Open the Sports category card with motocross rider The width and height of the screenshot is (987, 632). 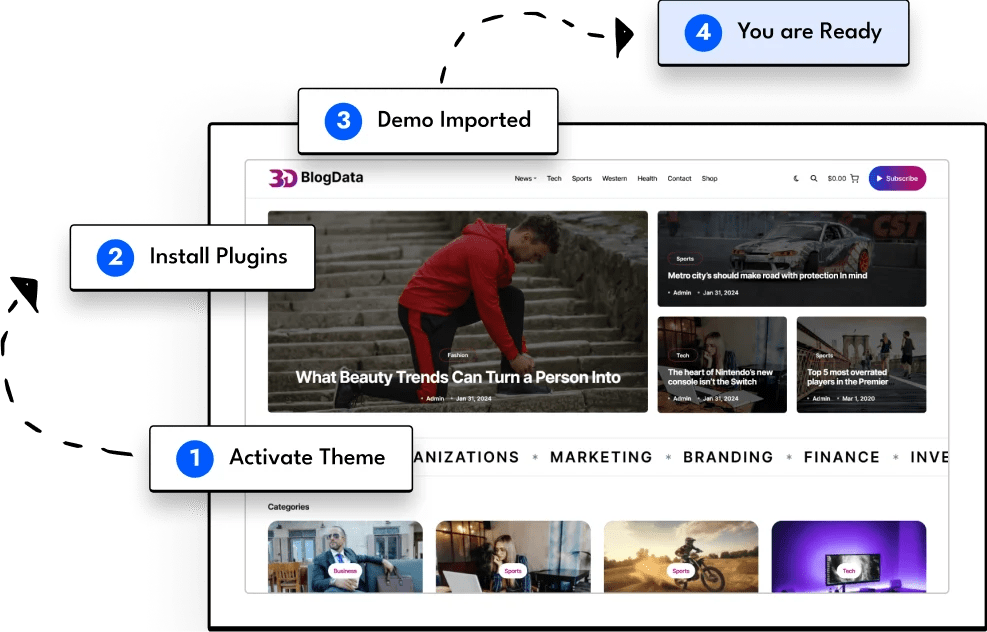tap(681, 556)
